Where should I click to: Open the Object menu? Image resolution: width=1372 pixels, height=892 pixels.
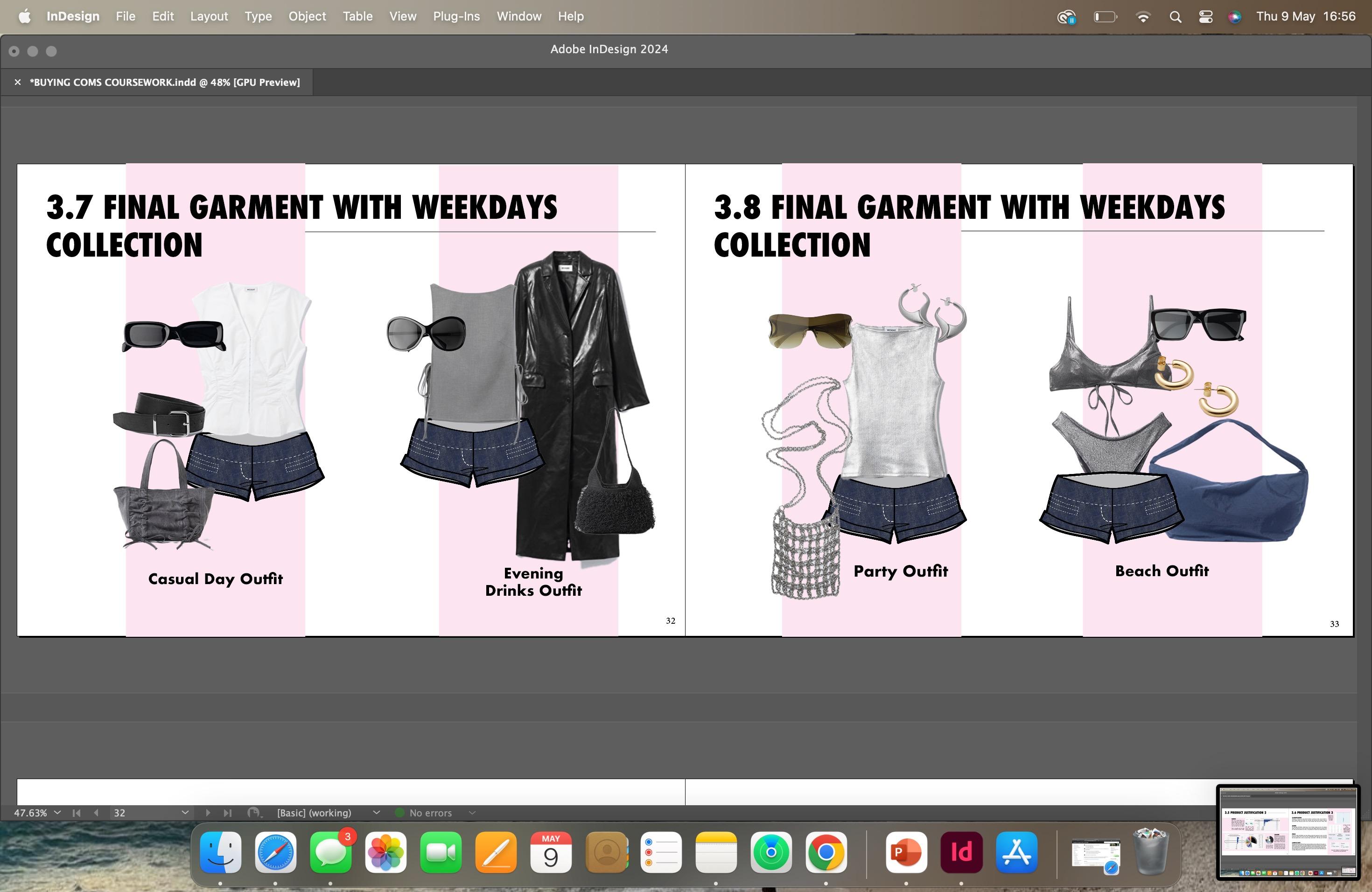point(307,17)
